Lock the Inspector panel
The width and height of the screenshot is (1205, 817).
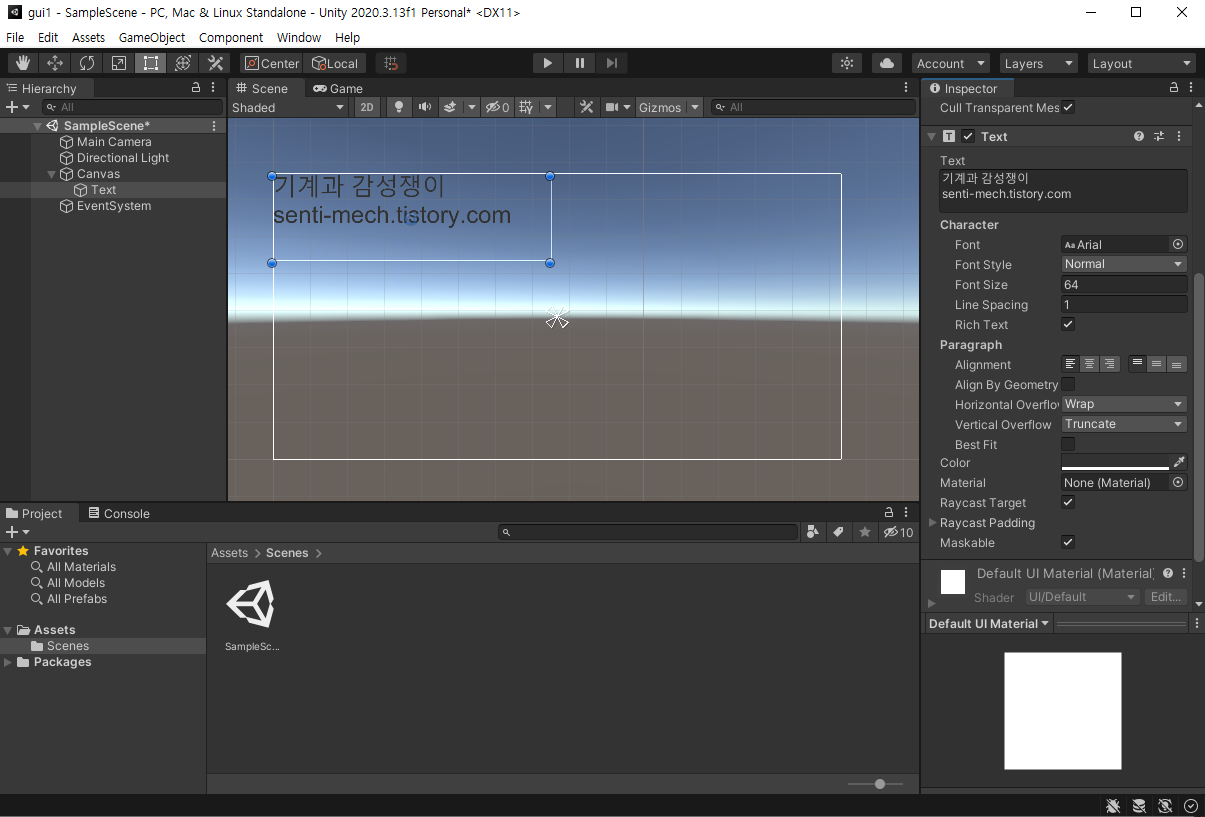pos(1174,88)
